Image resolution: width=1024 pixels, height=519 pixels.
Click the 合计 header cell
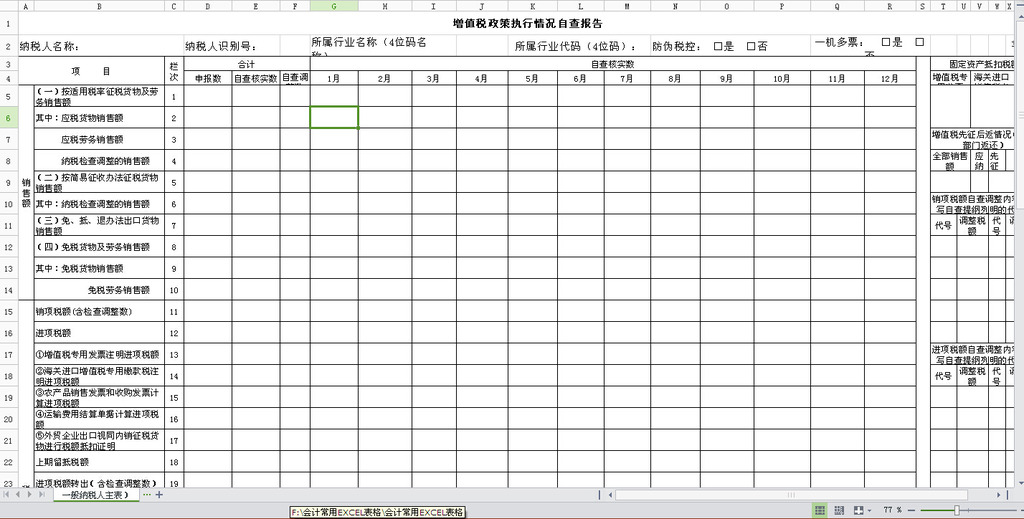click(247, 65)
